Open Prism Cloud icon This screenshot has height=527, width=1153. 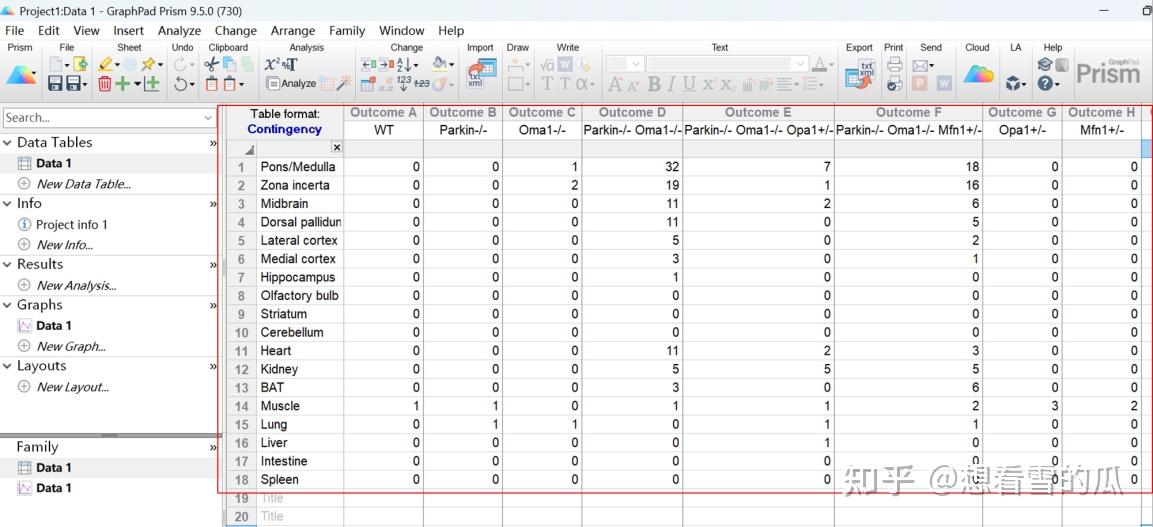(x=978, y=74)
